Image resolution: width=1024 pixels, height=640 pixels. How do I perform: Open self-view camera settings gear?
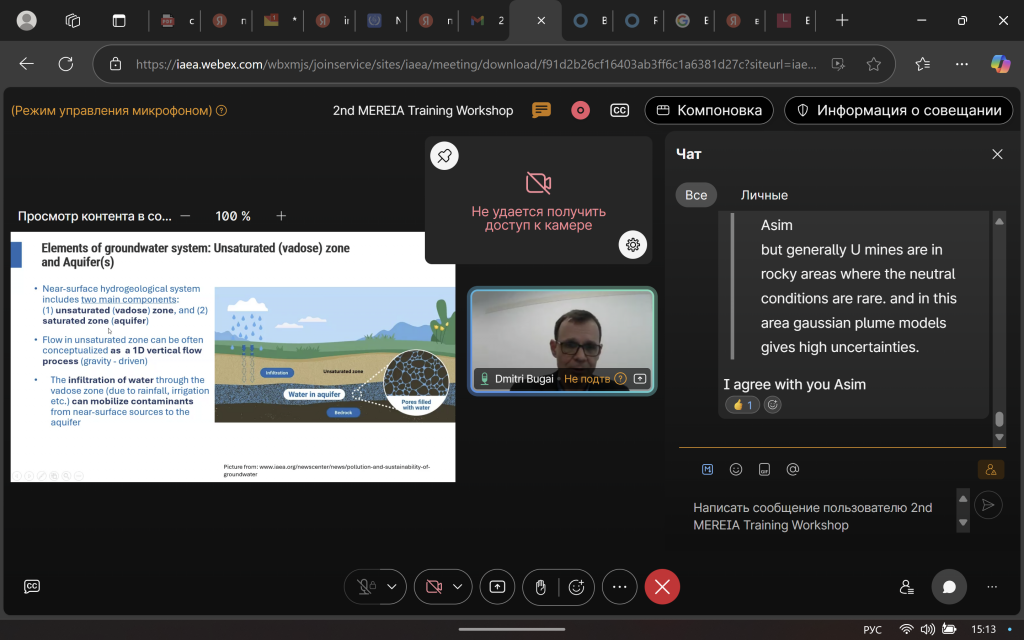(632, 244)
